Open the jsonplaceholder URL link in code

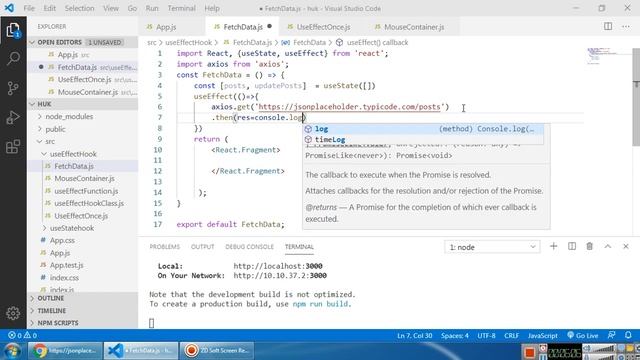click(349, 107)
